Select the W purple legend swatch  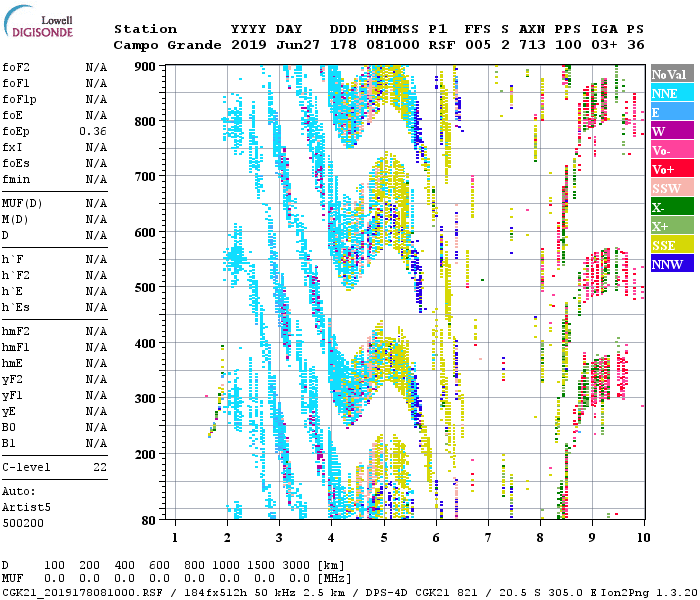click(x=672, y=131)
